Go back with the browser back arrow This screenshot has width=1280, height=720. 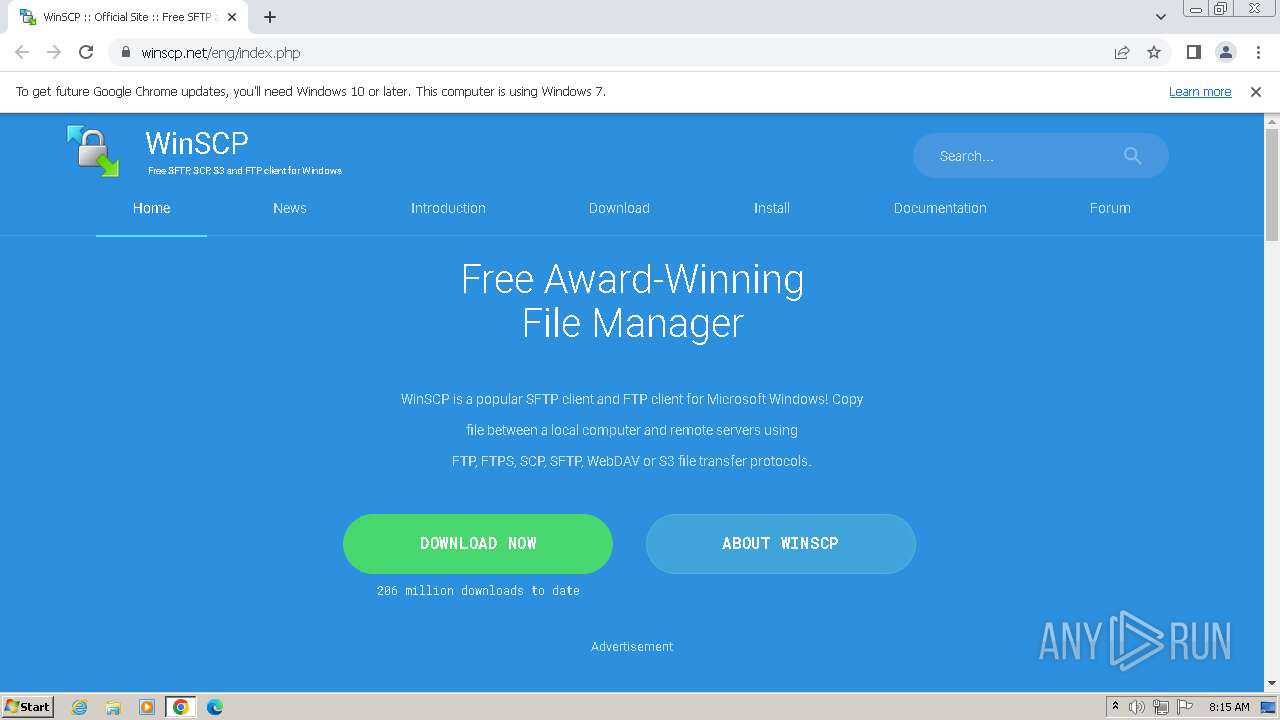[22, 53]
